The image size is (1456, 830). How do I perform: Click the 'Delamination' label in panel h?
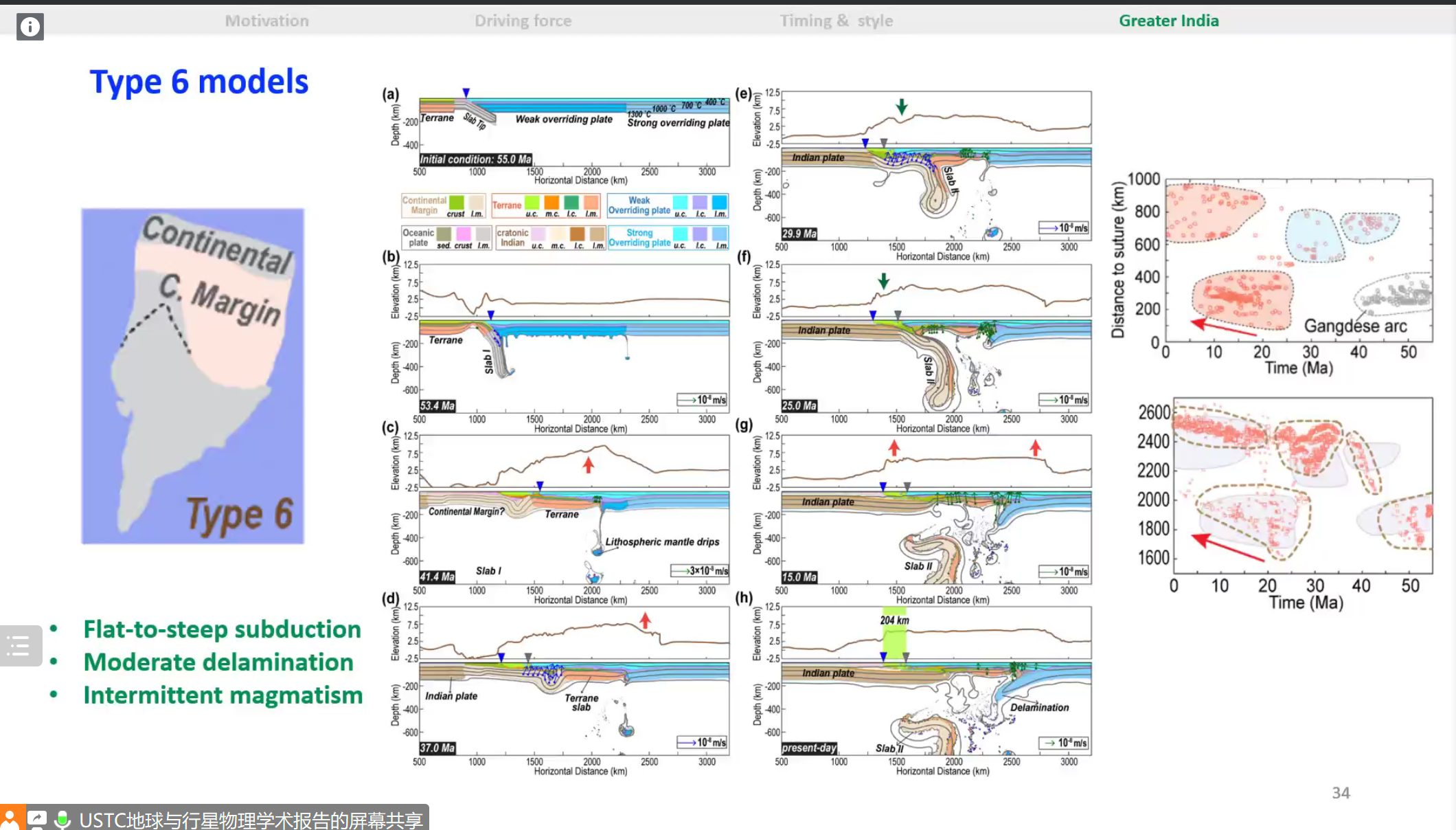point(1040,707)
